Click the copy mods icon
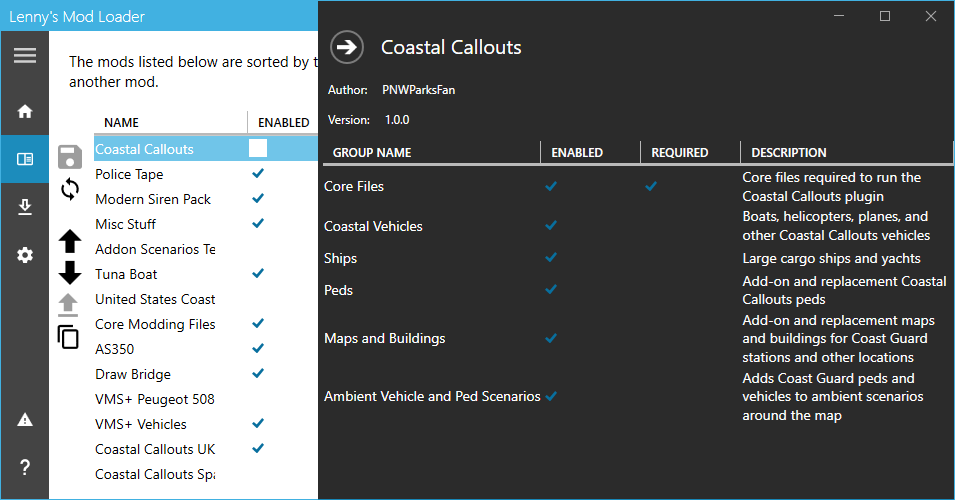 click(69, 337)
